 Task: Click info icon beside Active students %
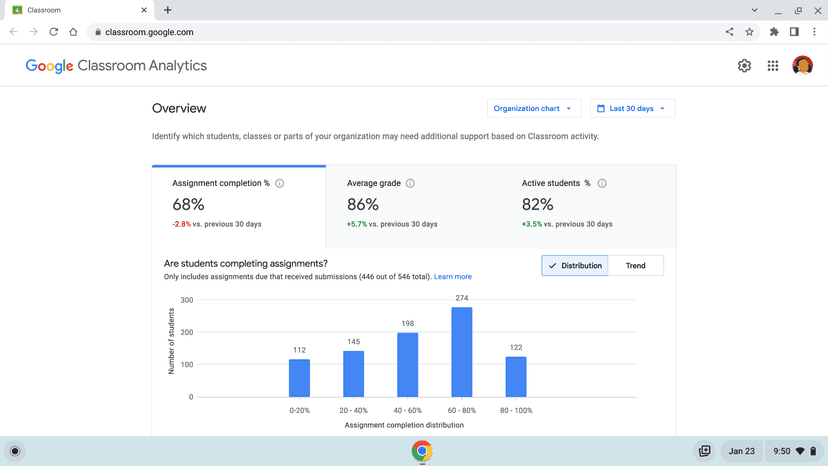point(601,183)
